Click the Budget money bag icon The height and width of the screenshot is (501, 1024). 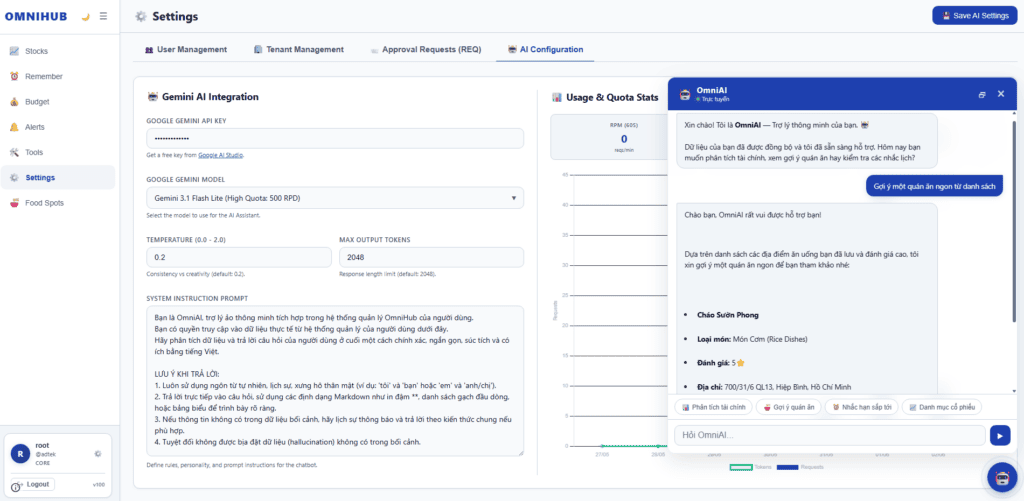(14, 102)
